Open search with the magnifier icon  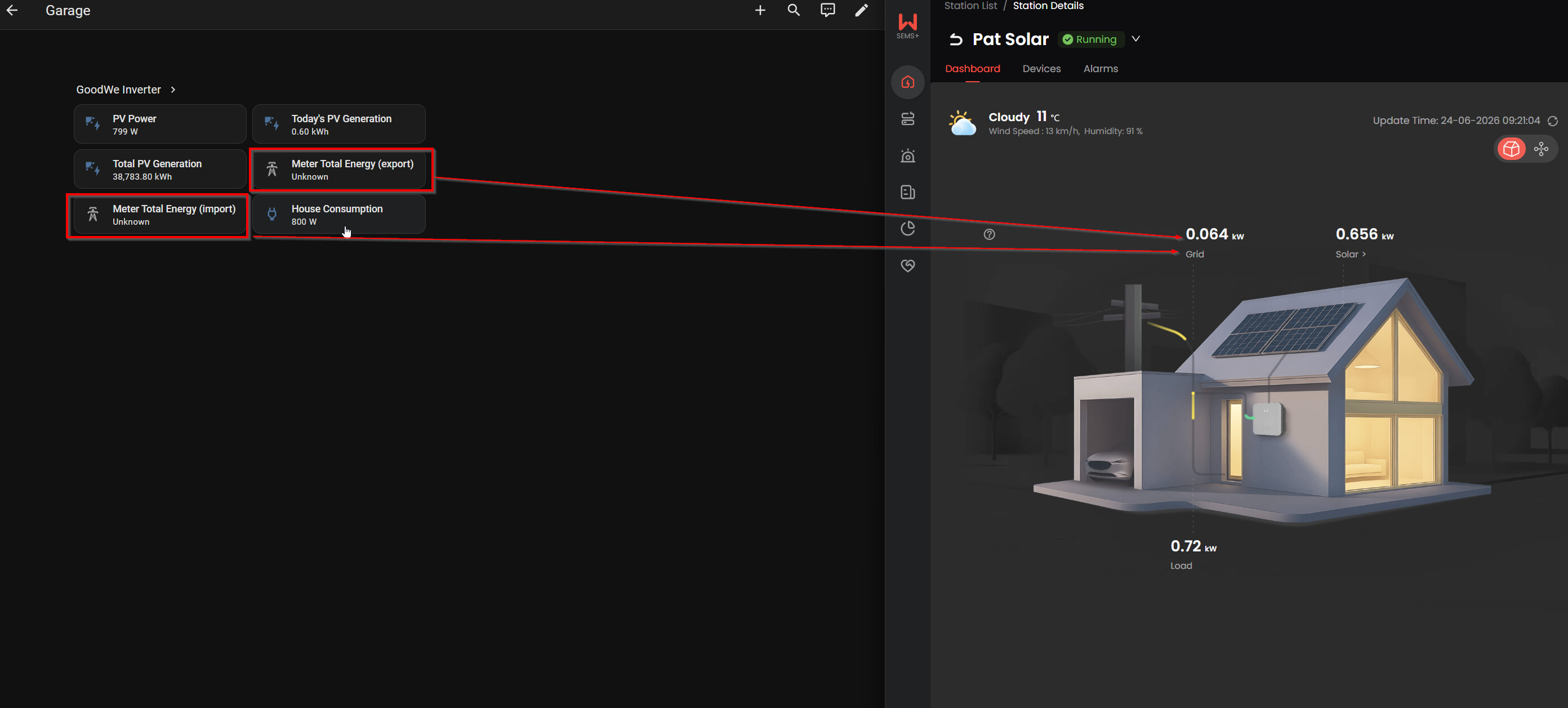tap(793, 10)
